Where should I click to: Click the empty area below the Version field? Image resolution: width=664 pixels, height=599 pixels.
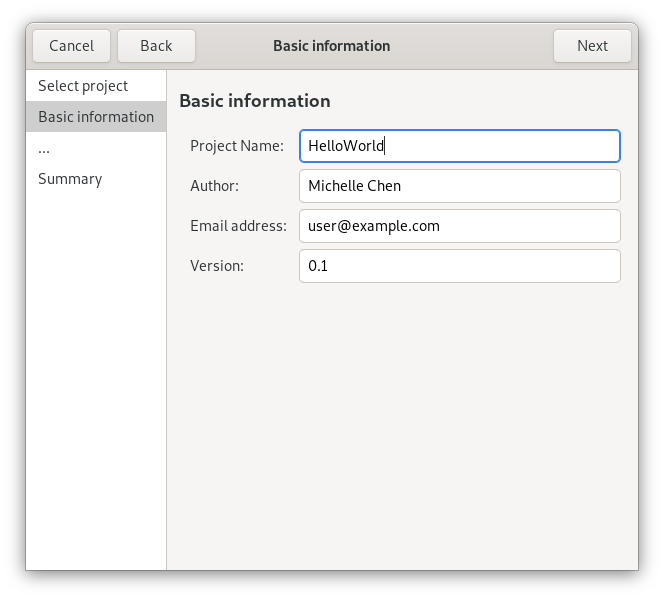(x=400, y=420)
